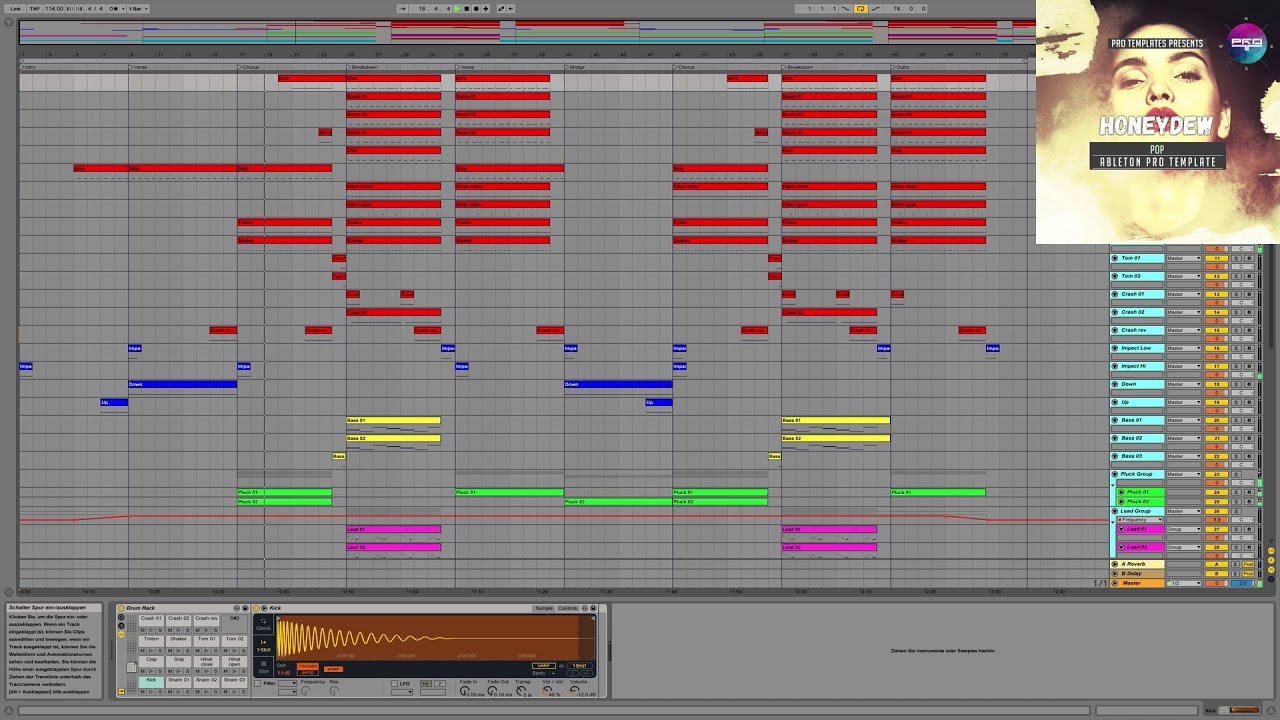Start playback with the green play button
The width and height of the screenshot is (1280, 720).
[457, 9]
